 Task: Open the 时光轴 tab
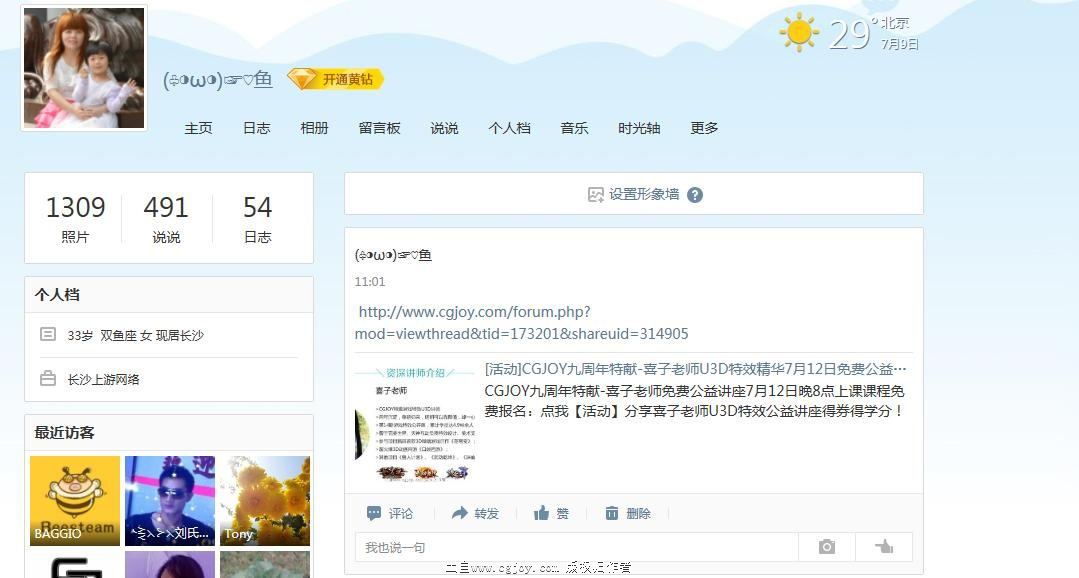point(639,128)
